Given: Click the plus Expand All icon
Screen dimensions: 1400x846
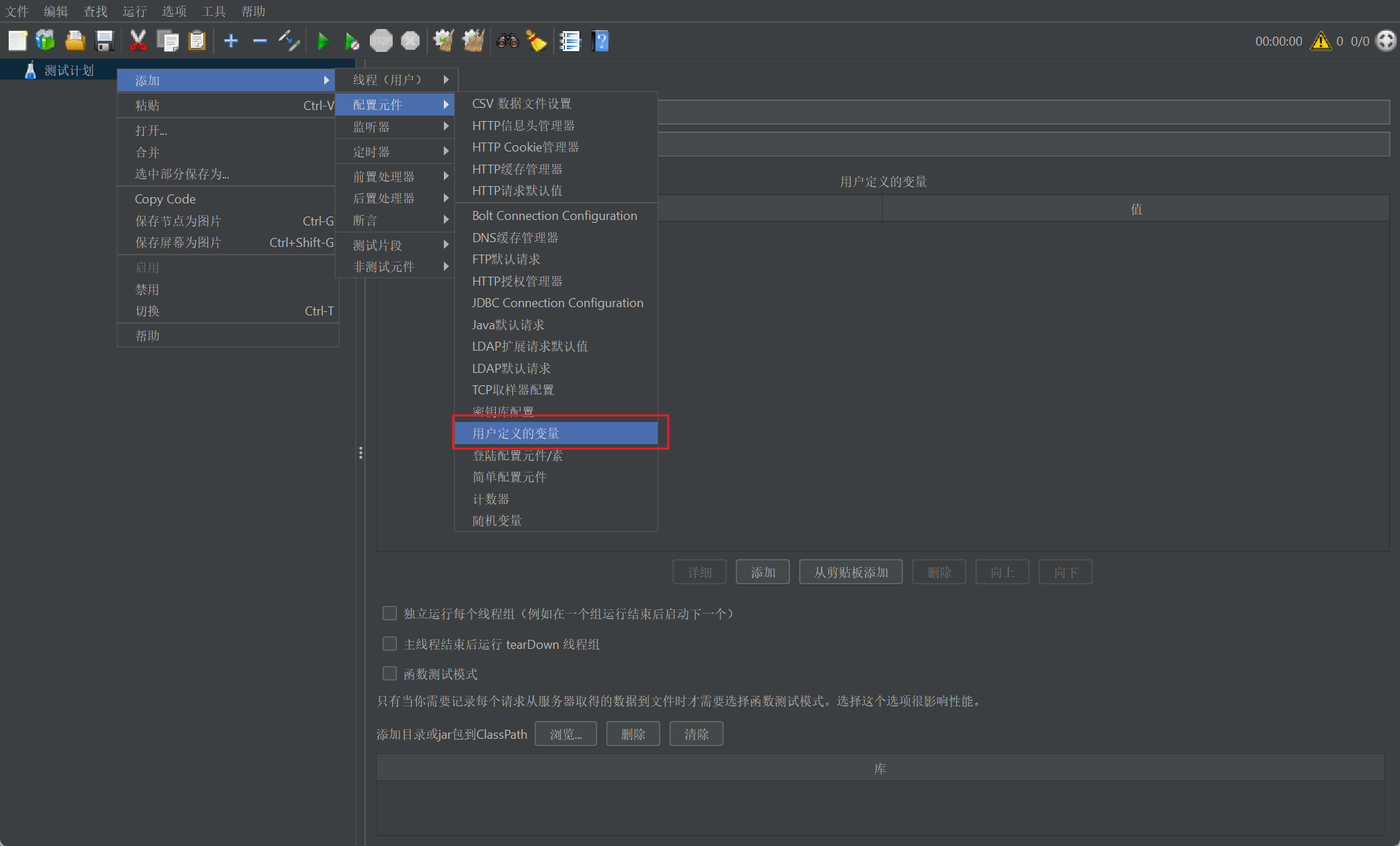Looking at the screenshot, I should (231, 41).
